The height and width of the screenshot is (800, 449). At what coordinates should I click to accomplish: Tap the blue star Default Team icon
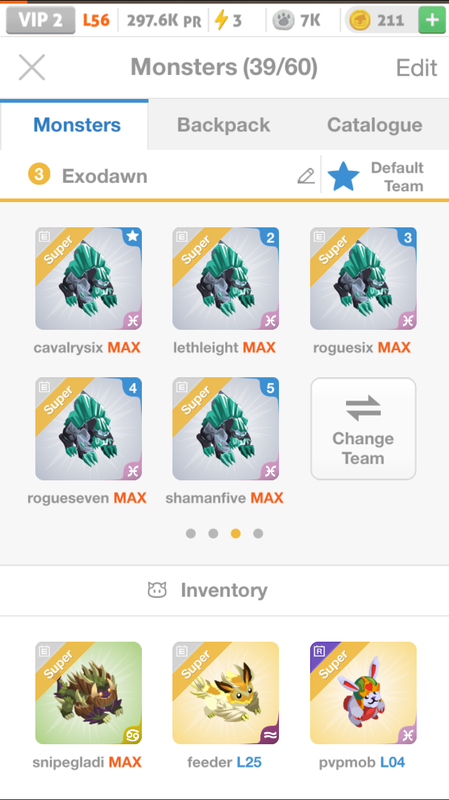click(x=343, y=176)
